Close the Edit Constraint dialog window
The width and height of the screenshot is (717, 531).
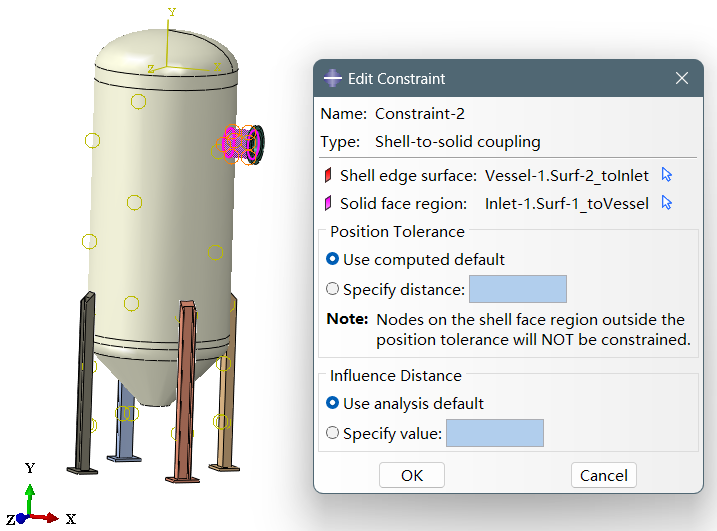point(682,78)
